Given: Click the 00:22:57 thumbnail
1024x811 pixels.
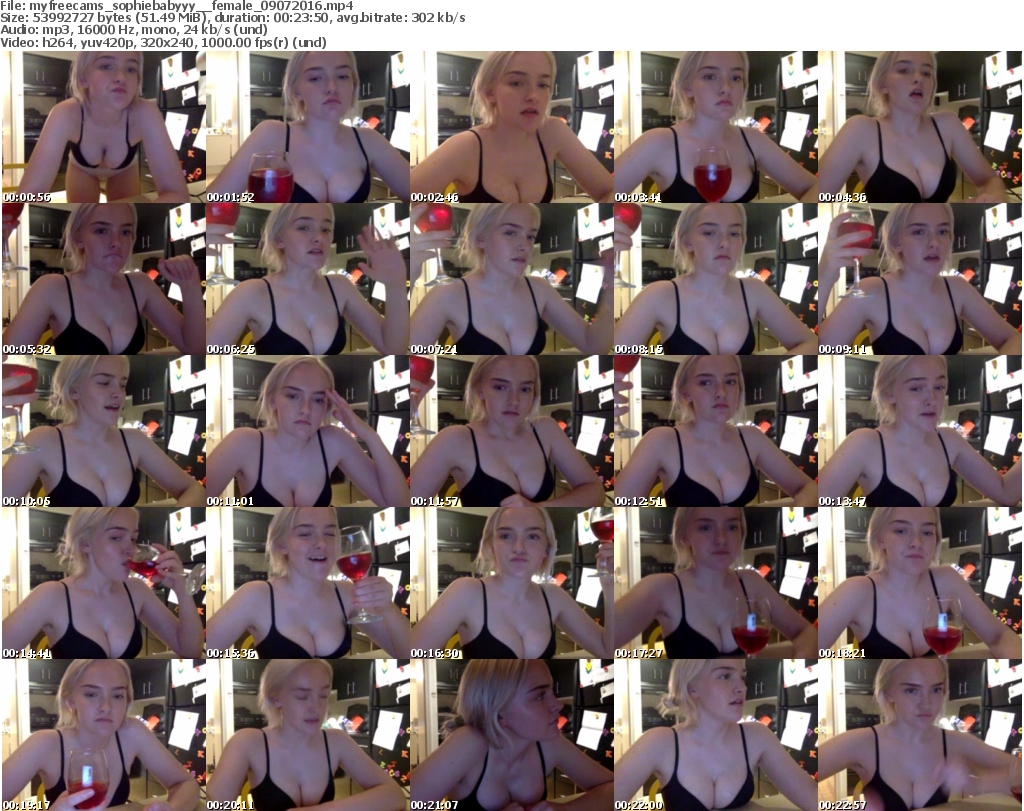Looking at the screenshot, I should coord(920,735).
